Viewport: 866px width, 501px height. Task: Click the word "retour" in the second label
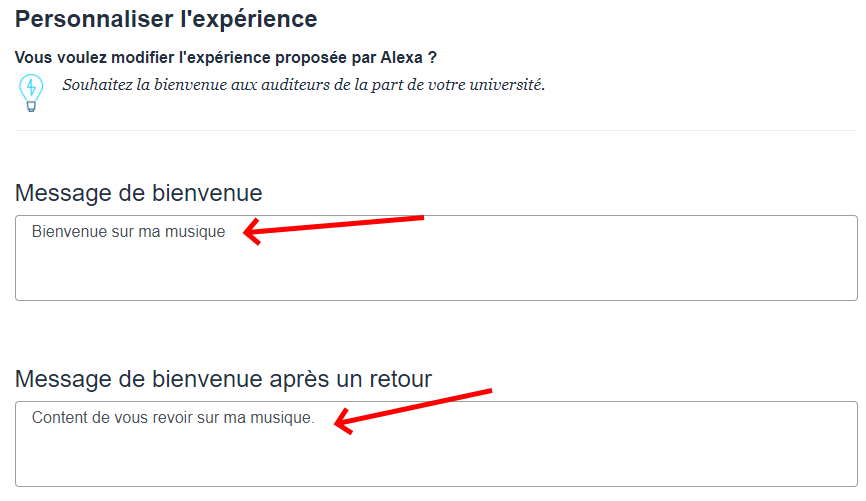pyautogui.click(x=399, y=379)
